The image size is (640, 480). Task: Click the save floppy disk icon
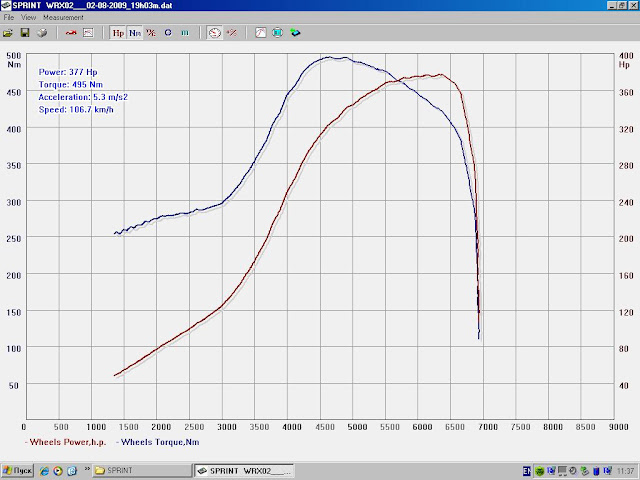pos(25,33)
